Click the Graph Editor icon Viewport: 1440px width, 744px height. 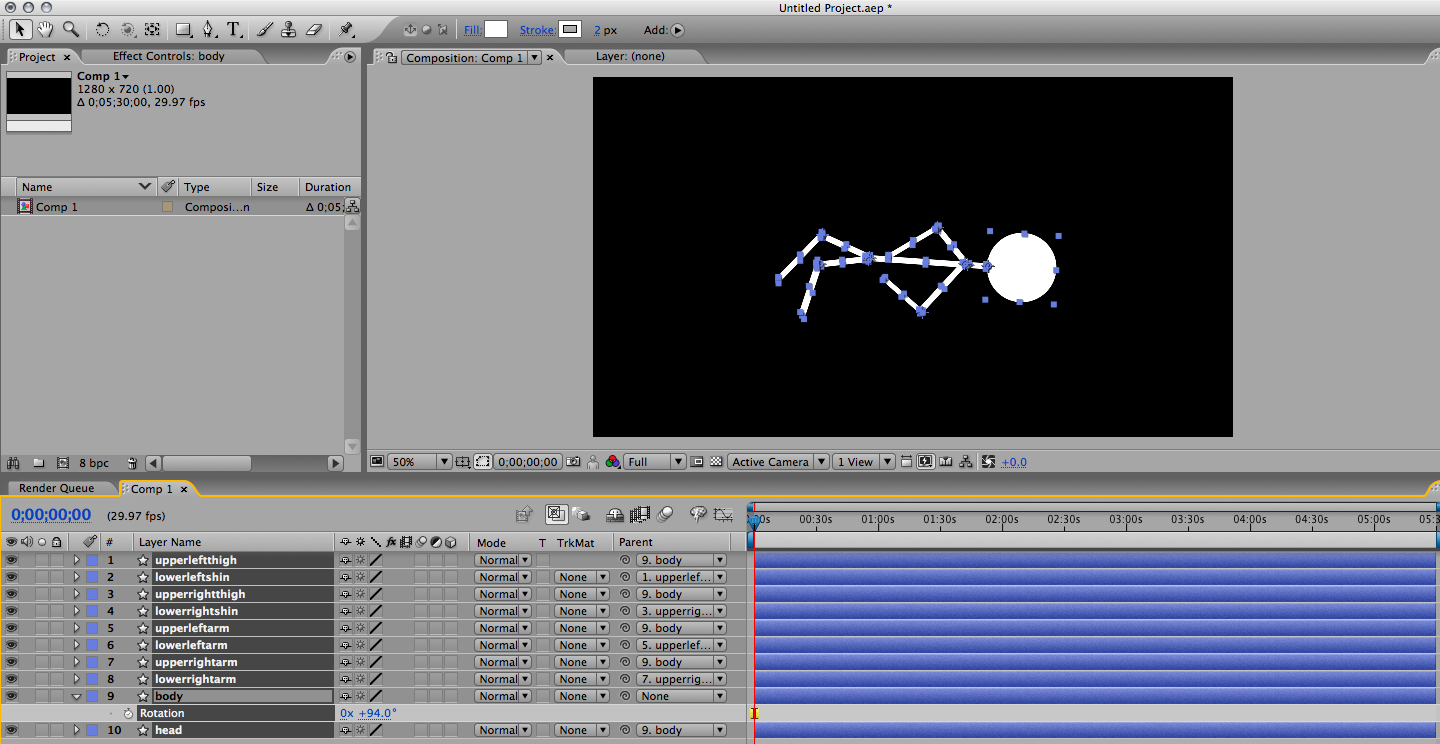click(723, 514)
